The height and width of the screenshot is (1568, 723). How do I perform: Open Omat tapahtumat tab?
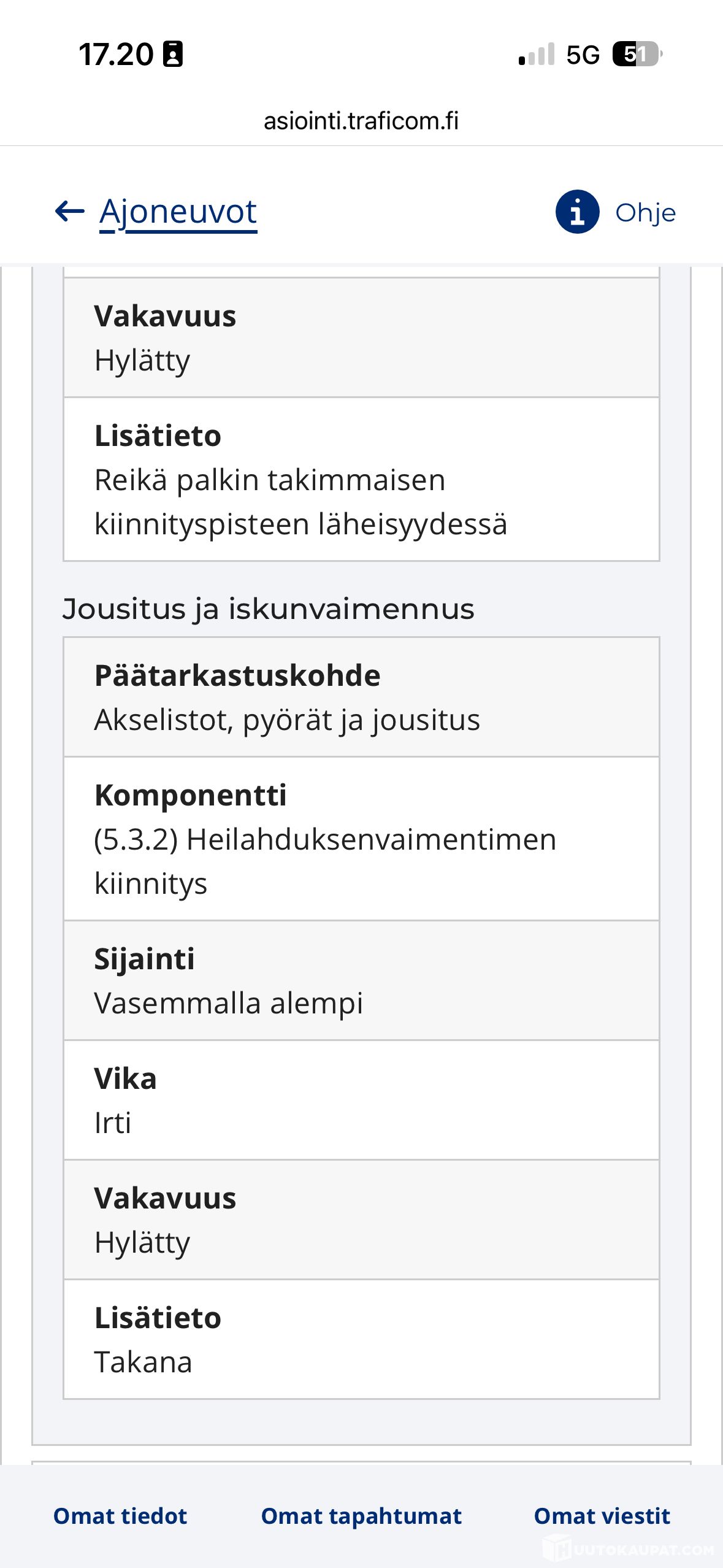click(x=361, y=1516)
